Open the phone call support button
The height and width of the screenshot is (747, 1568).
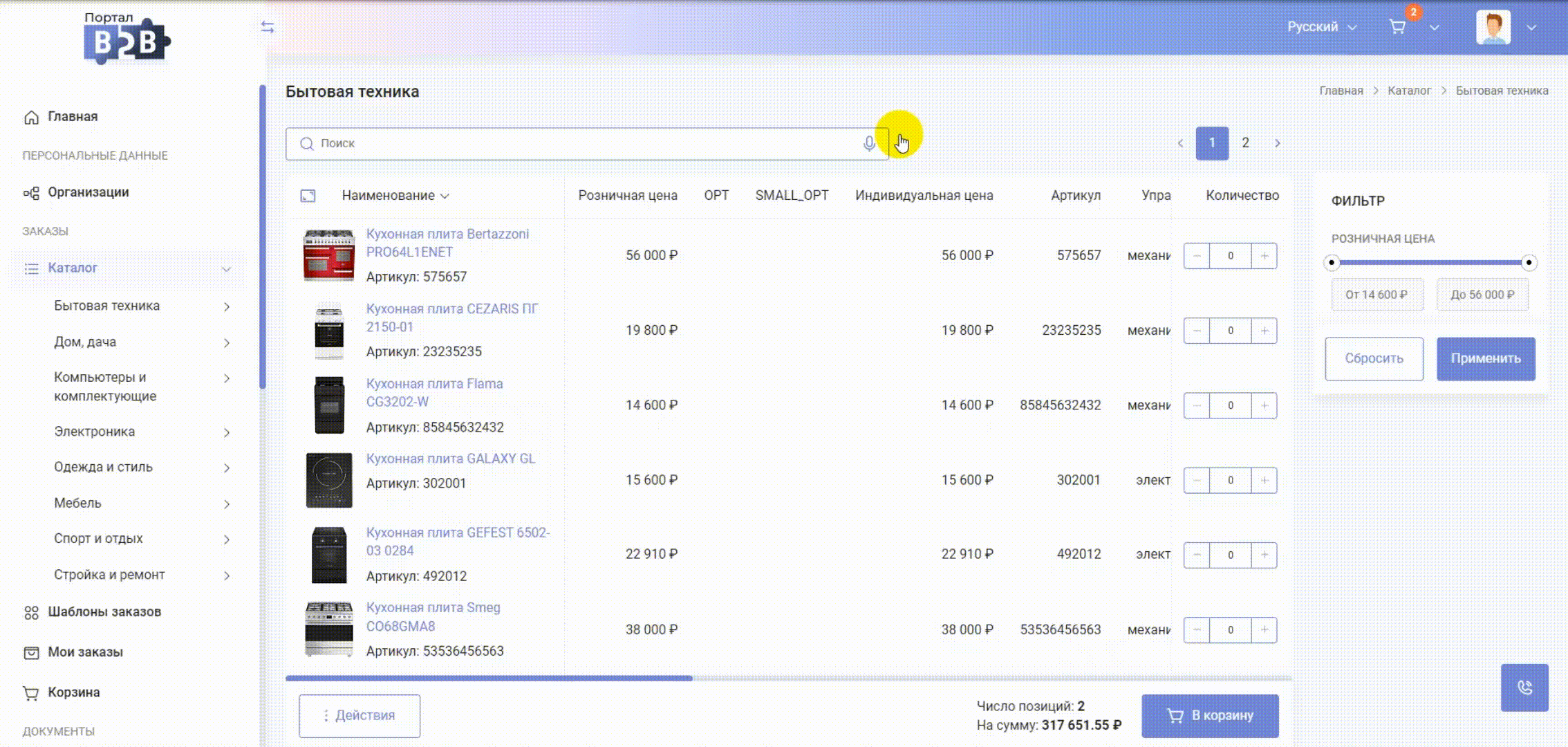(x=1524, y=688)
